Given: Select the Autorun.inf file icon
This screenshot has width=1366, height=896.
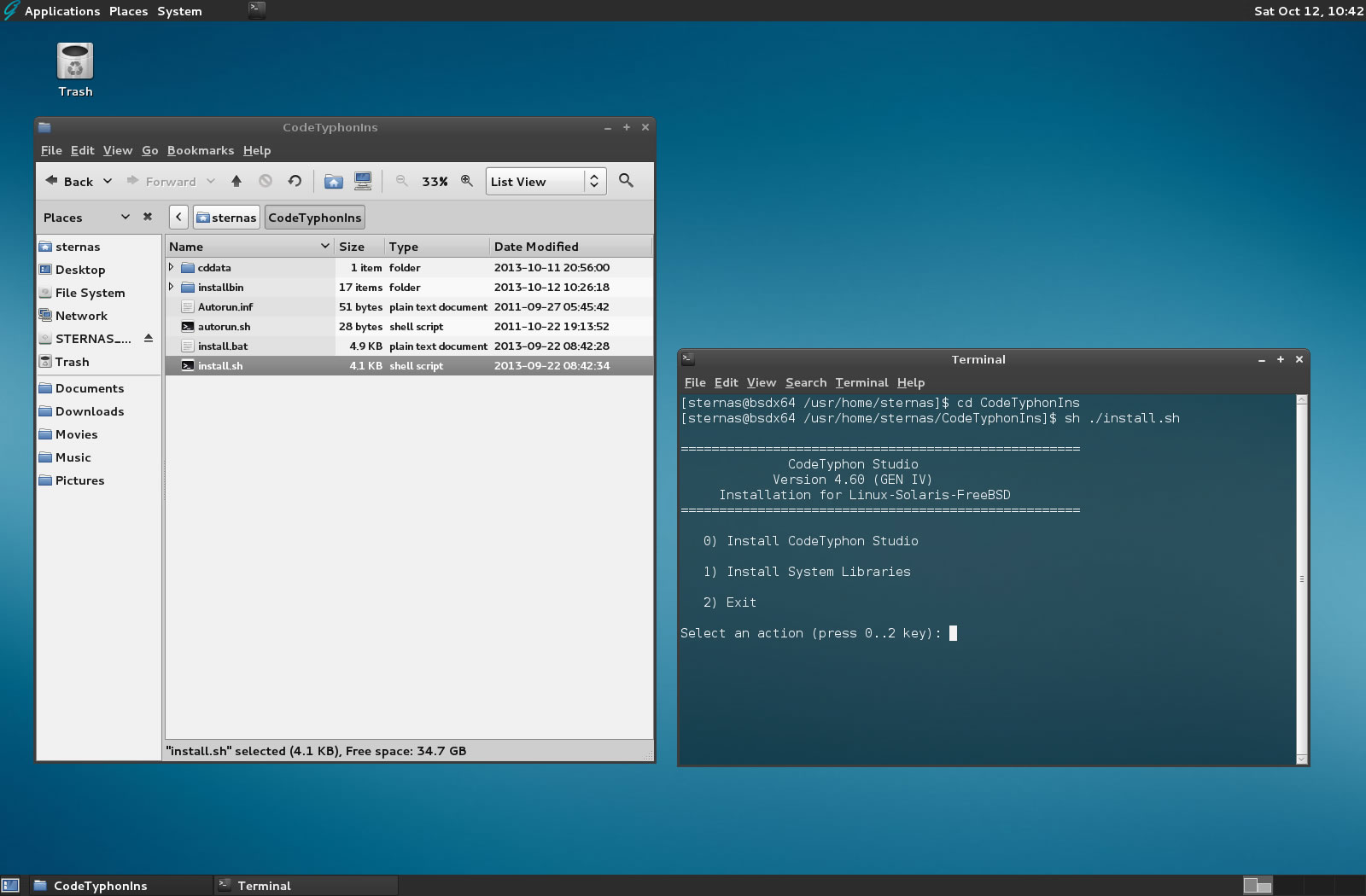Looking at the screenshot, I should pos(188,307).
